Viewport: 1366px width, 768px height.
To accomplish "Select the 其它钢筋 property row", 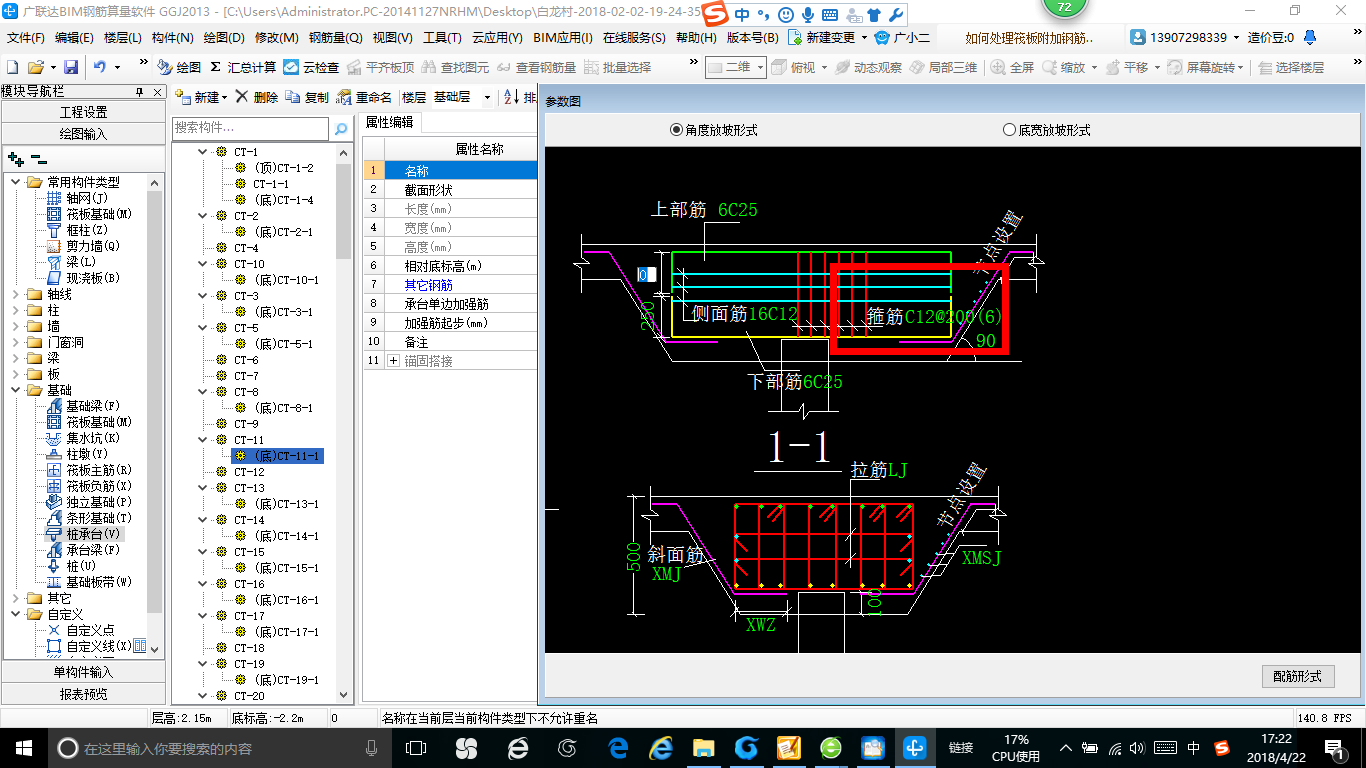I will click(x=449, y=285).
